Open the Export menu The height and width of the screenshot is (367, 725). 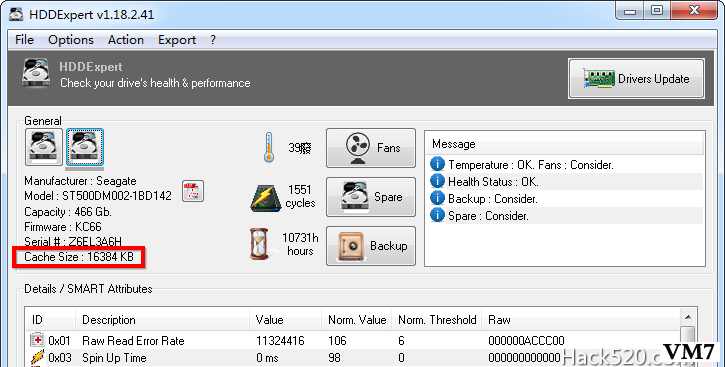(177, 40)
